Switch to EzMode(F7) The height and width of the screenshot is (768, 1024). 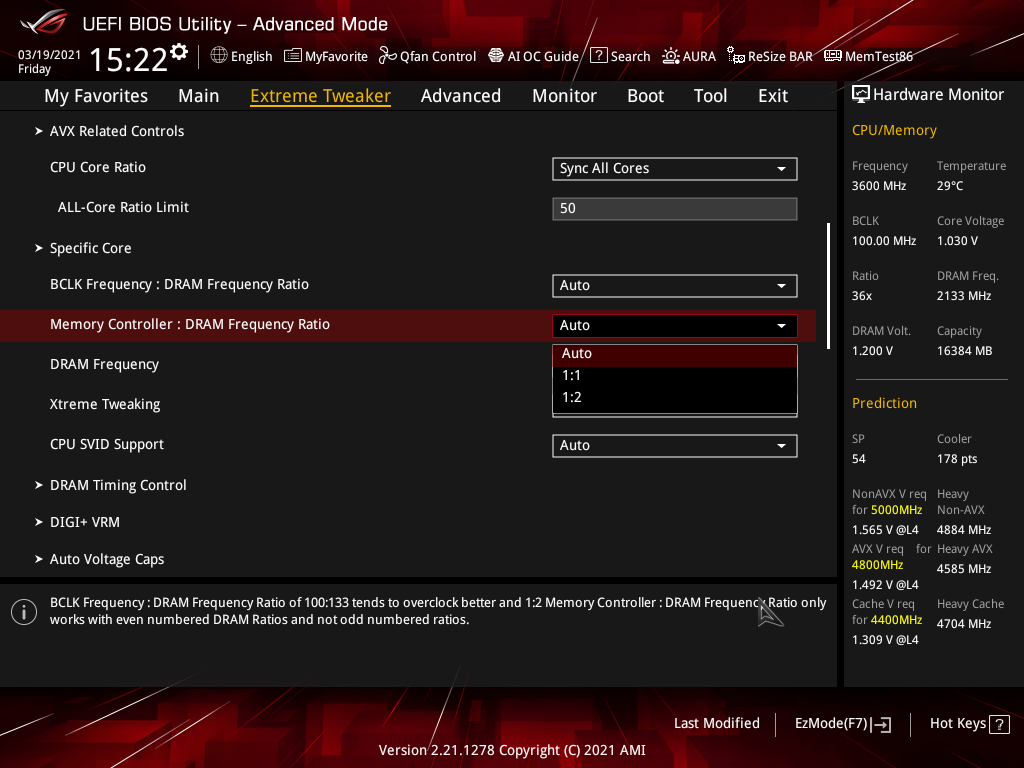[x=831, y=724]
